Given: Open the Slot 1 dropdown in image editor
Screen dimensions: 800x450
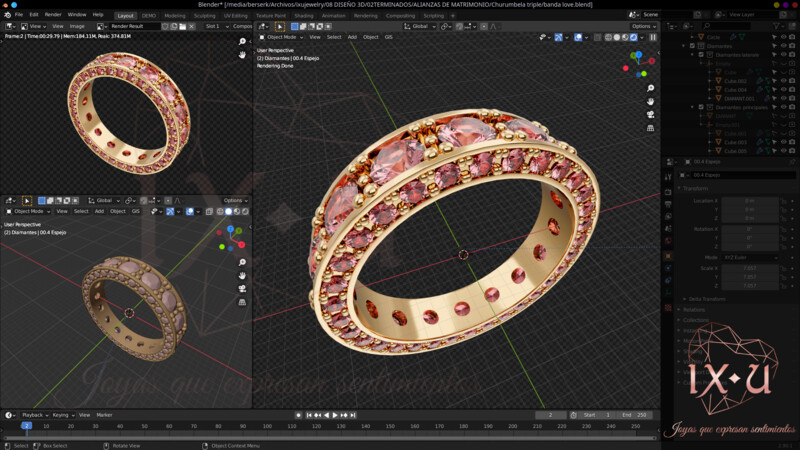Looking at the screenshot, I should (214, 26).
